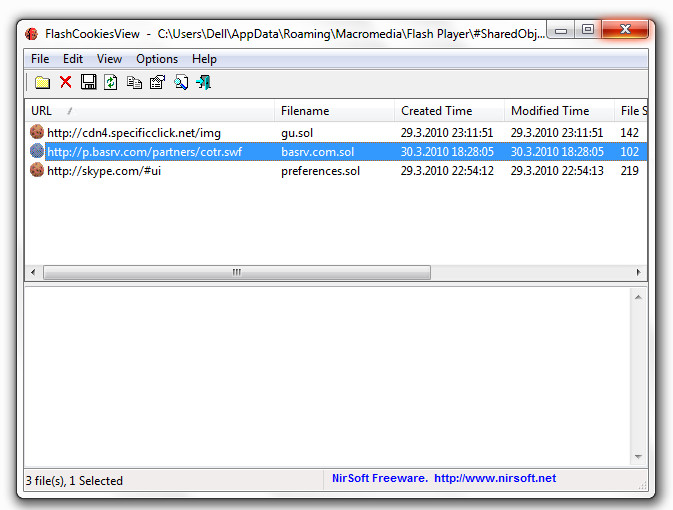Open the Edit menu
This screenshot has width=673, height=510.
click(73, 59)
